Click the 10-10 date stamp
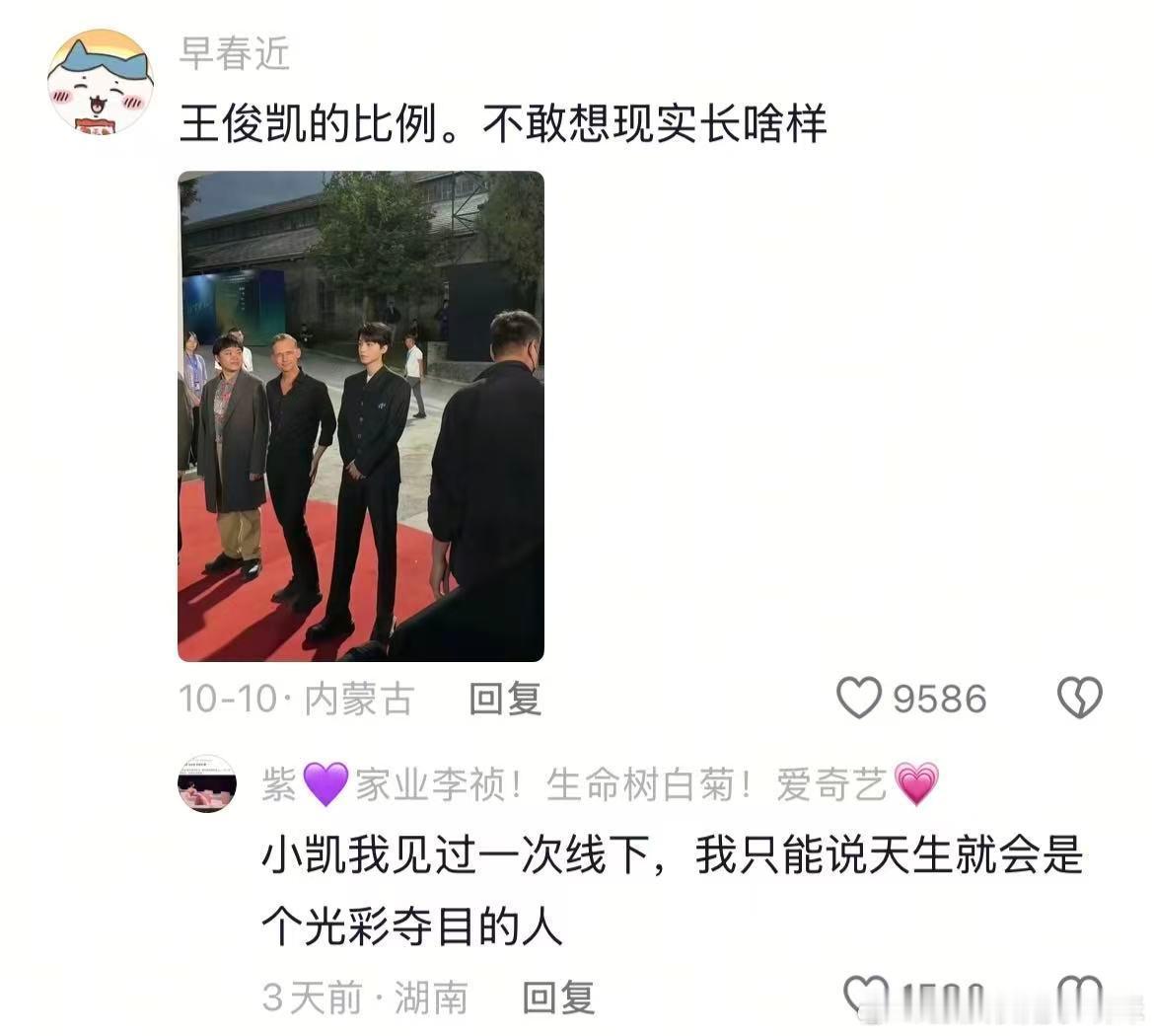Viewport: 1154px width, 1036px height. [228, 699]
